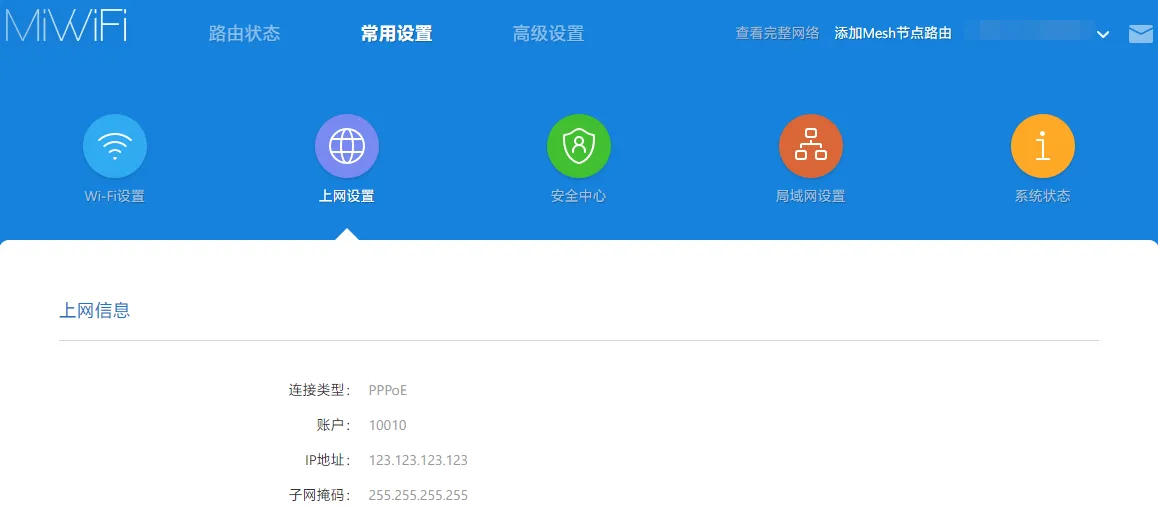The height and width of the screenshot is (508, 1158).
Task: Go to the 高级设置 tab
Action: [548, 34]
